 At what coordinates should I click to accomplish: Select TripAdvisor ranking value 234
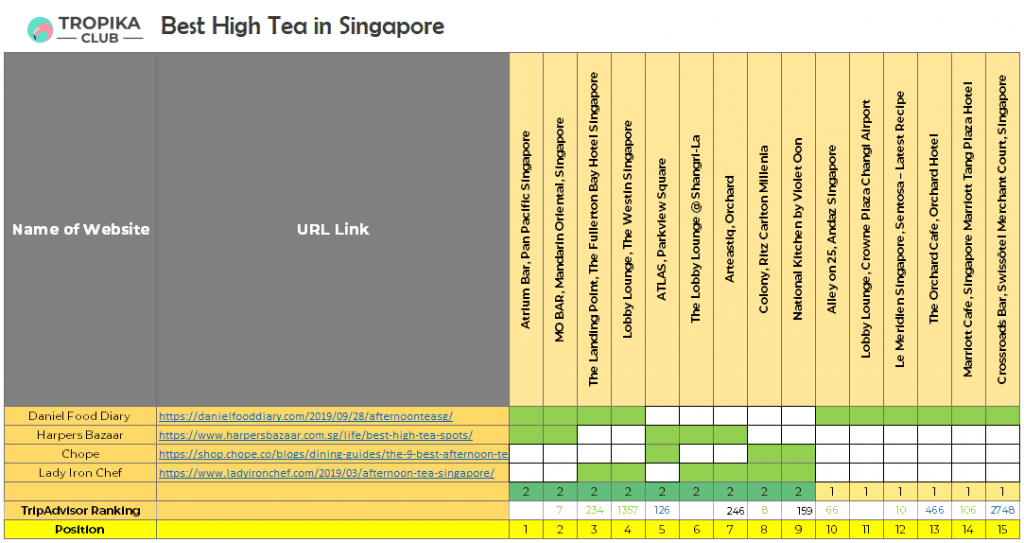(x=594, y=510)
